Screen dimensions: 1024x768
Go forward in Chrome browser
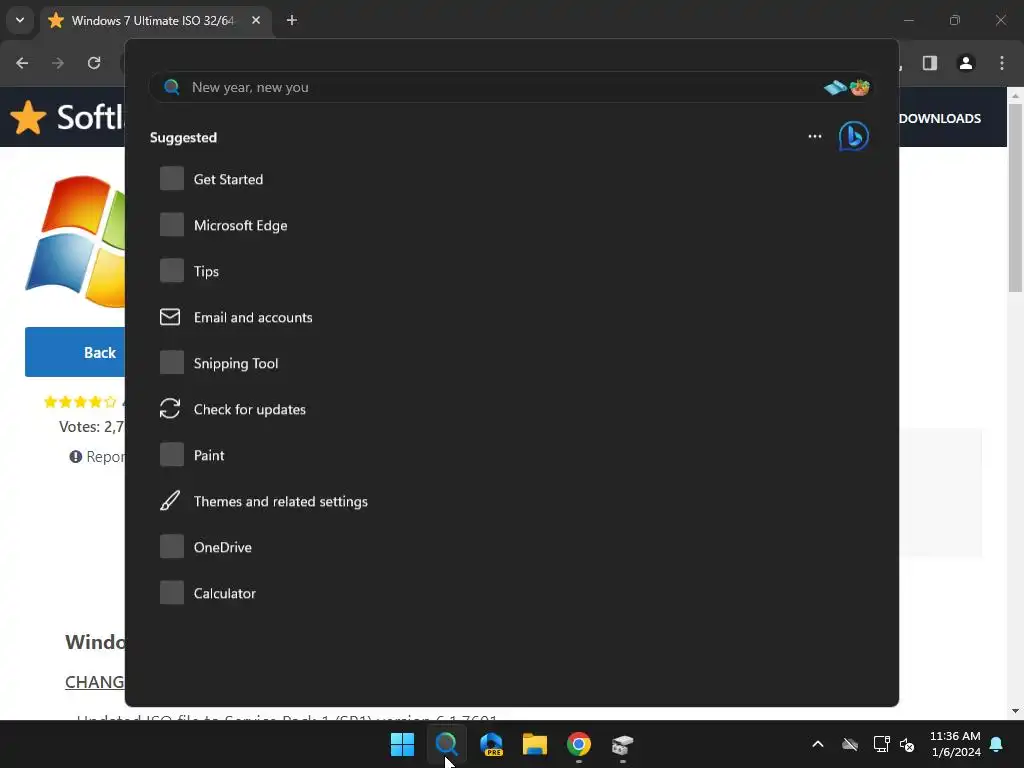tap(58, 63)
